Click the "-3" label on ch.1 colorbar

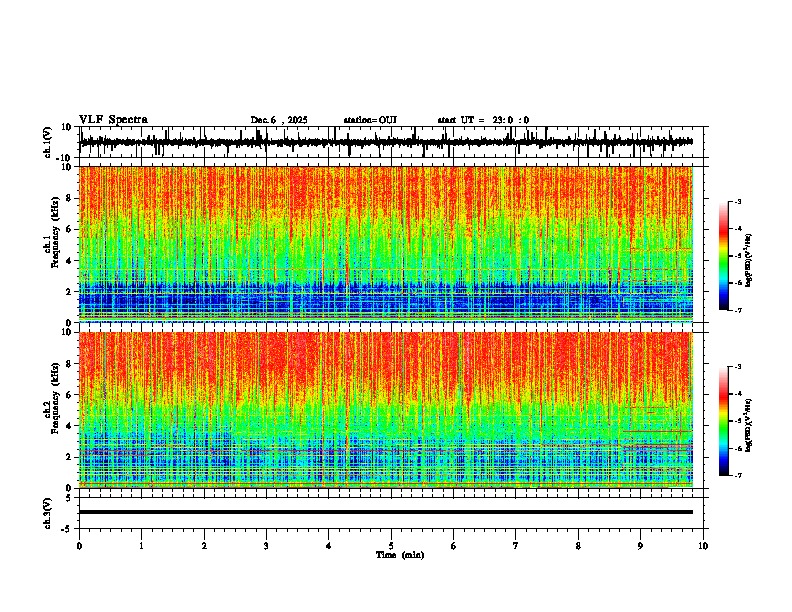click(x=738, y=201)
